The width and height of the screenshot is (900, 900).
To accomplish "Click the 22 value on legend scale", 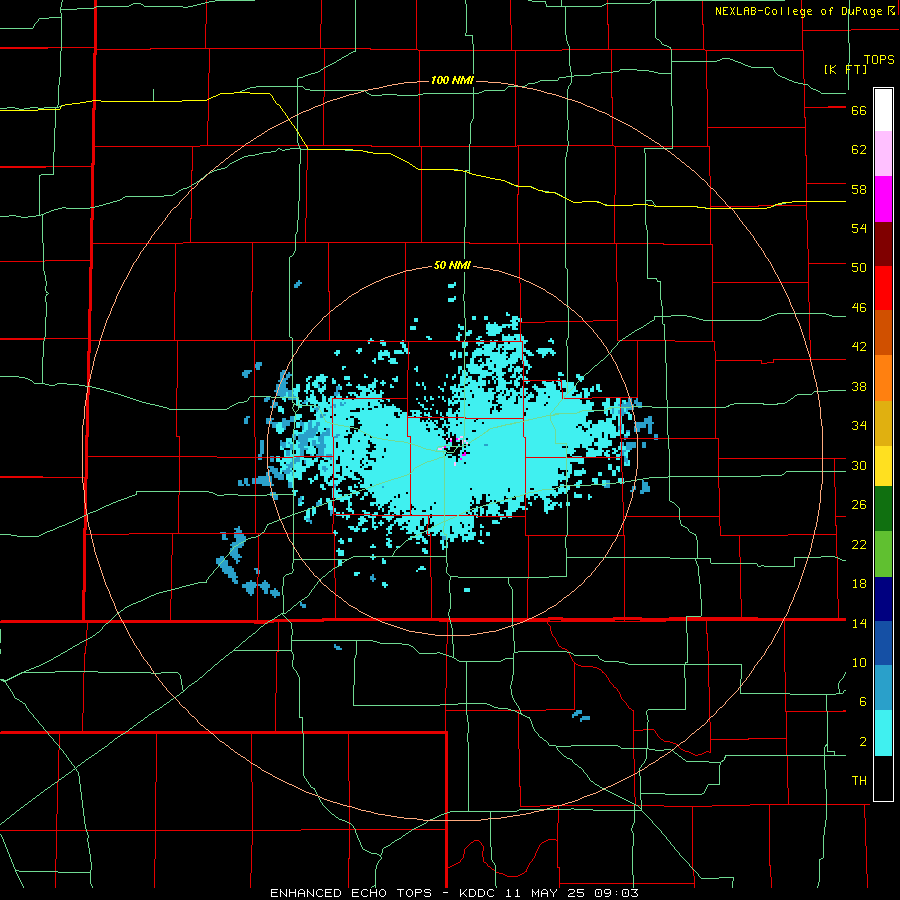I will click(859, 544).
